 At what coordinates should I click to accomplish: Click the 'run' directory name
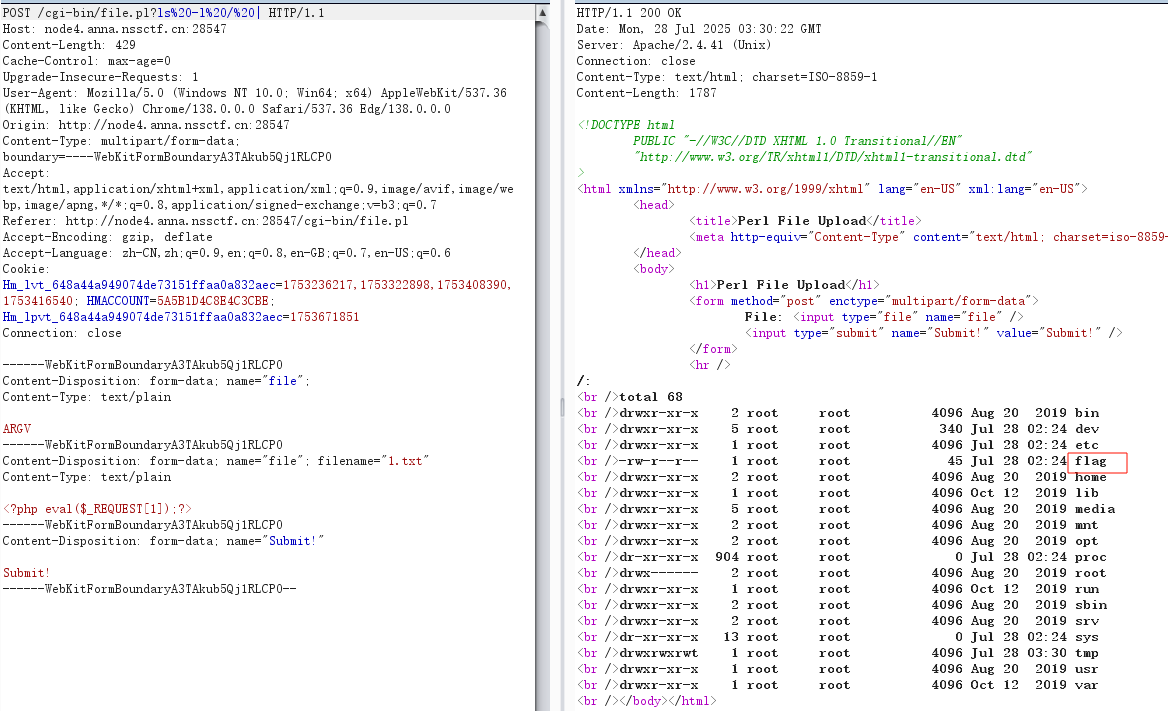pos(1087,589)
